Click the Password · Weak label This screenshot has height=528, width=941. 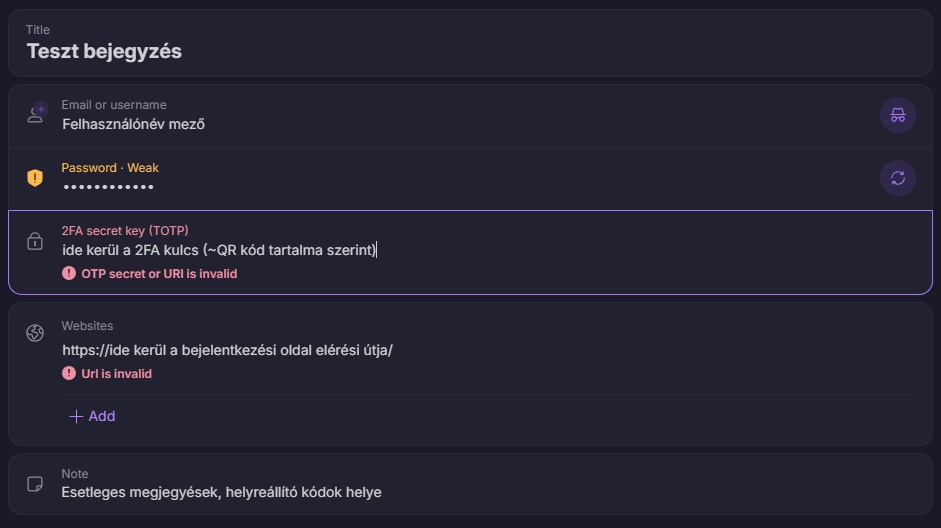[110, 168]
